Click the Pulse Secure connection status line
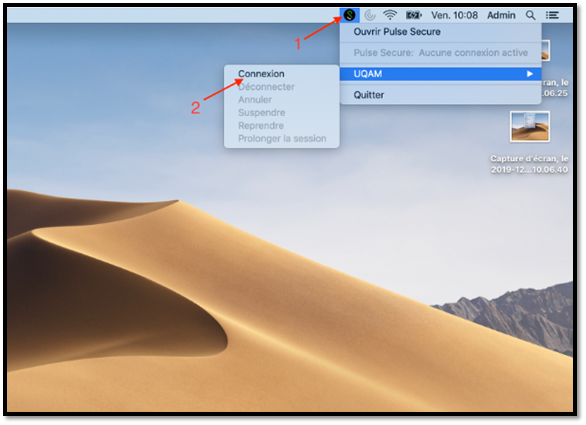Screen dimensions: 586x425 pyautogui.click(x=440, y=53)
